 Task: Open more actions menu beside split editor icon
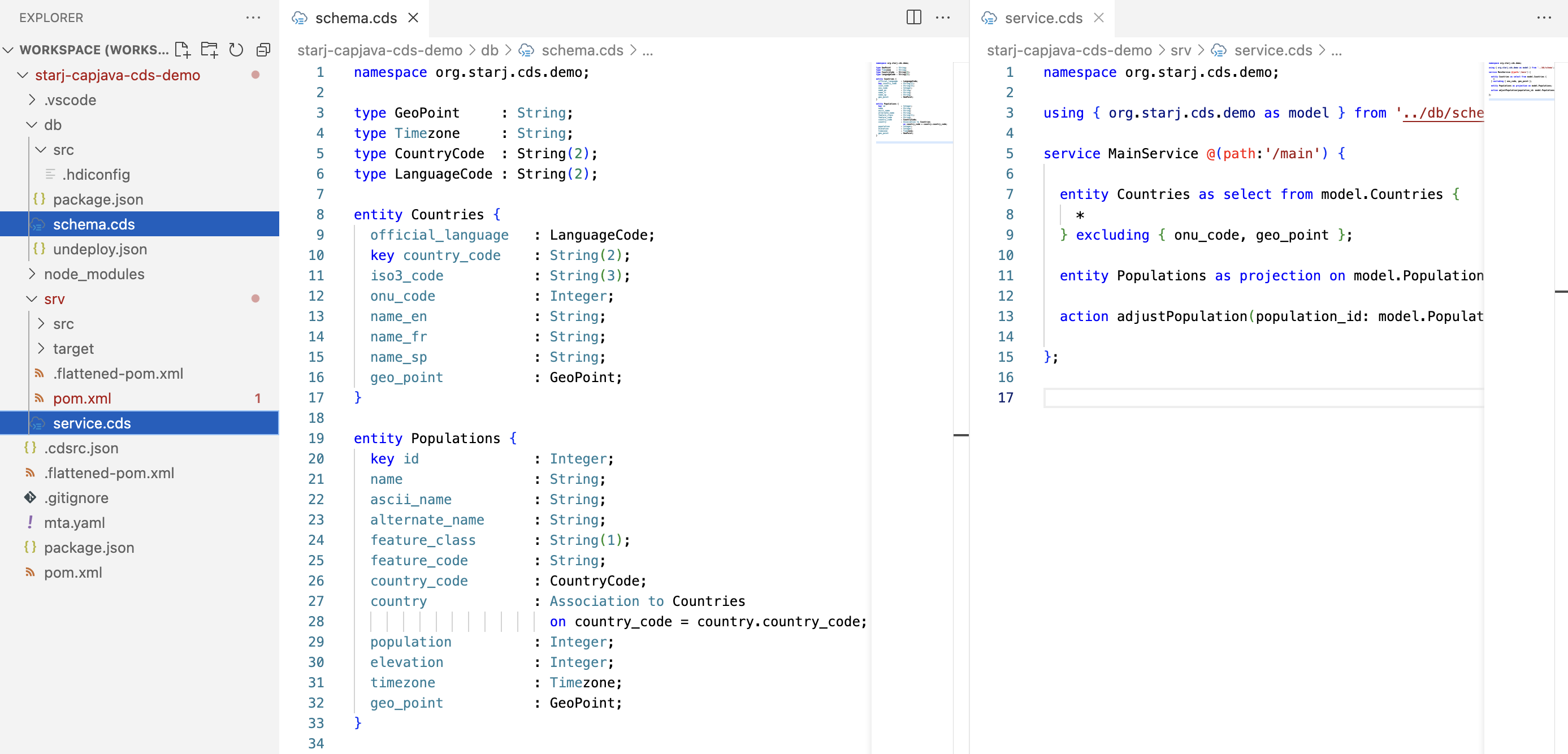943,18
